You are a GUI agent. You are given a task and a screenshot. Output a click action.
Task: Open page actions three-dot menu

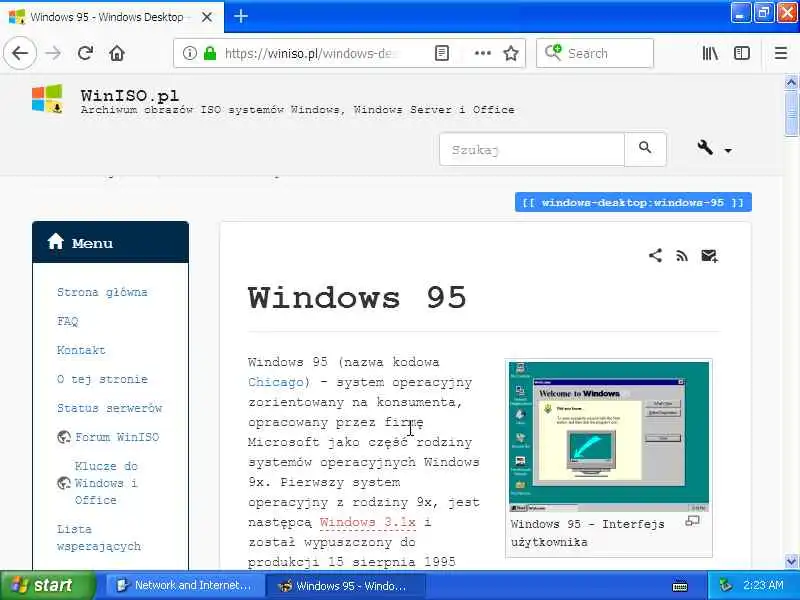pyautogui.click(x=483, y=53)
